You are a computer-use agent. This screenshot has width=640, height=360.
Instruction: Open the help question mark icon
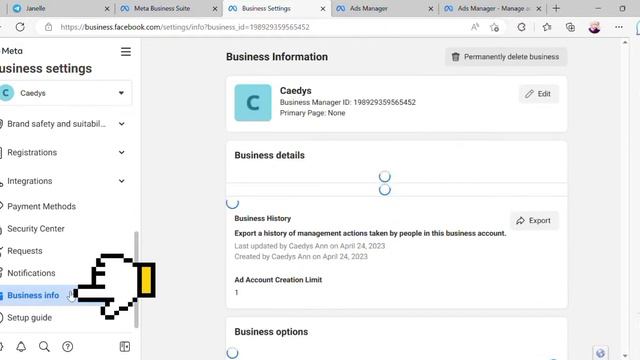click(x=67, y=347)
